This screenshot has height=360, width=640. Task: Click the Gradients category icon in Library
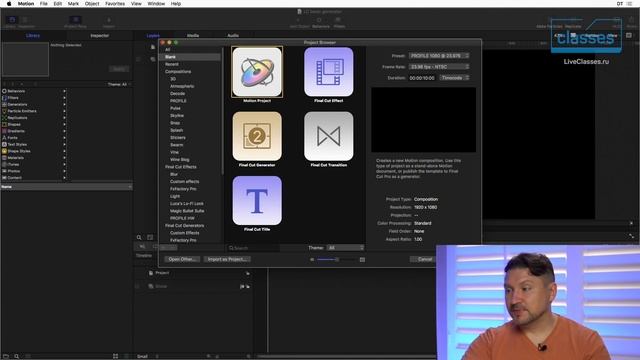point(4,131)
